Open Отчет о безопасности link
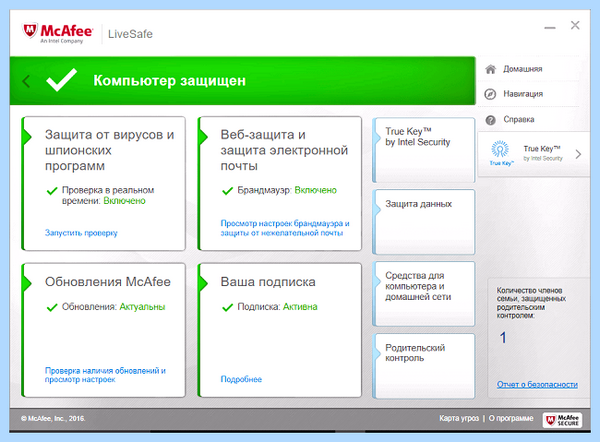Screen dimensions: 600x442 [537, 384]
